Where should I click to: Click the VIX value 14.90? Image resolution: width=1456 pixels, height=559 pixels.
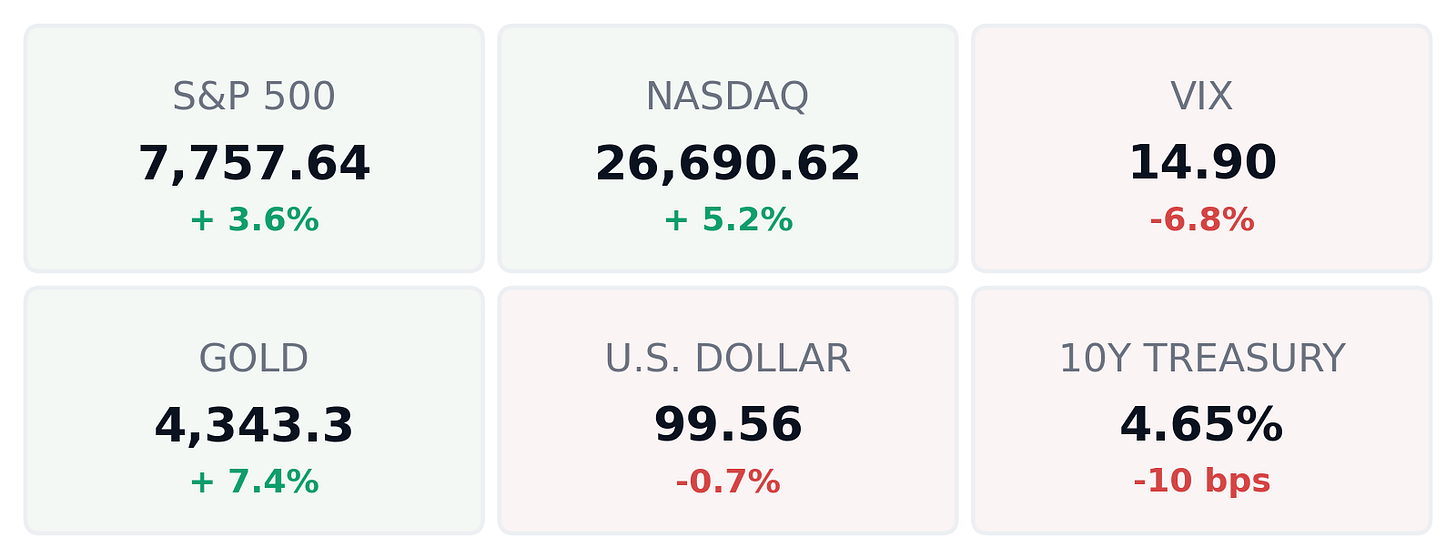tap(1202, 163)
